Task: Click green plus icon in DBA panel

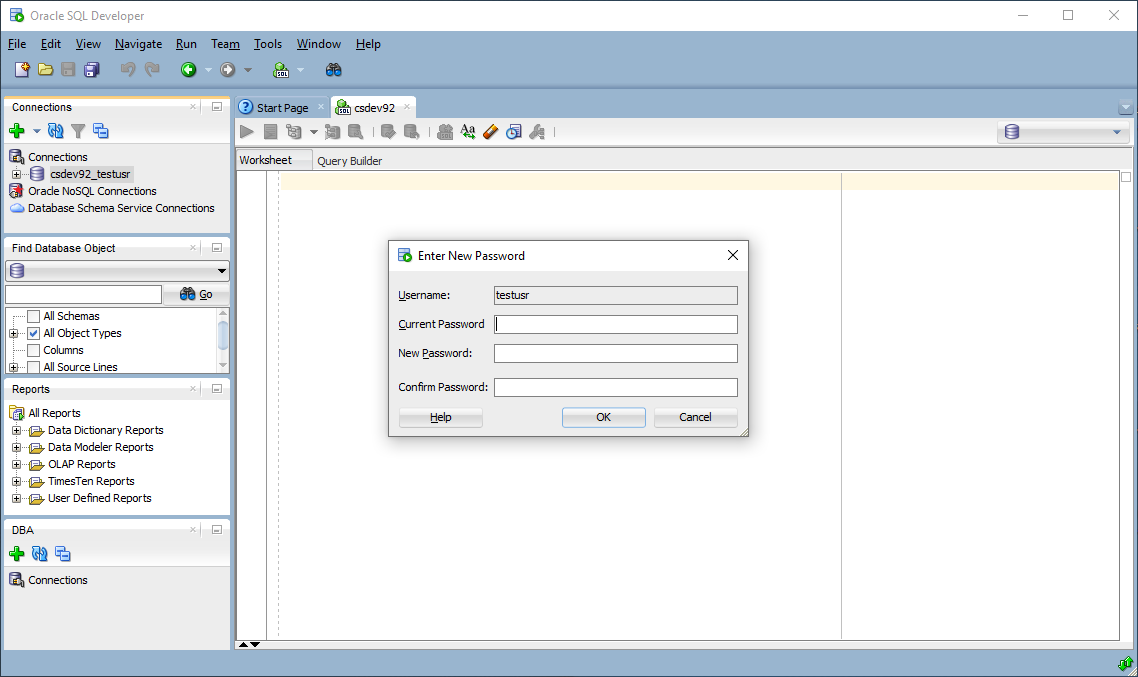Action: pyautogui.click(x=17, y=554)
